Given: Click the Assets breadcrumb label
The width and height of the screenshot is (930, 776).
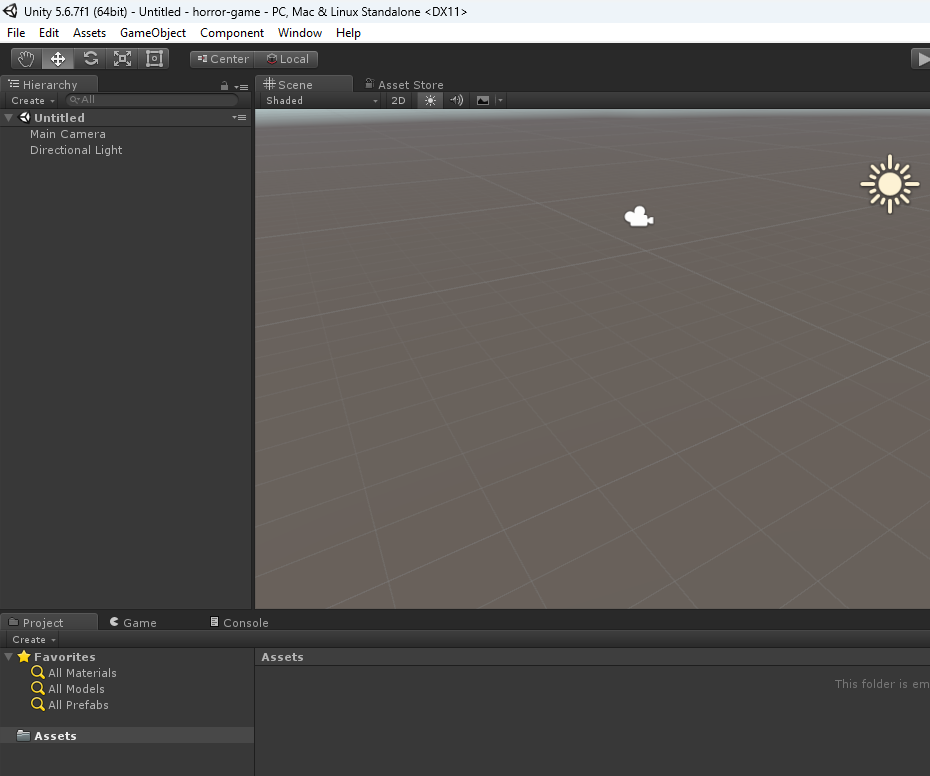Looking at the screenshot, I should pyautogui.click(x=282, y=657).
